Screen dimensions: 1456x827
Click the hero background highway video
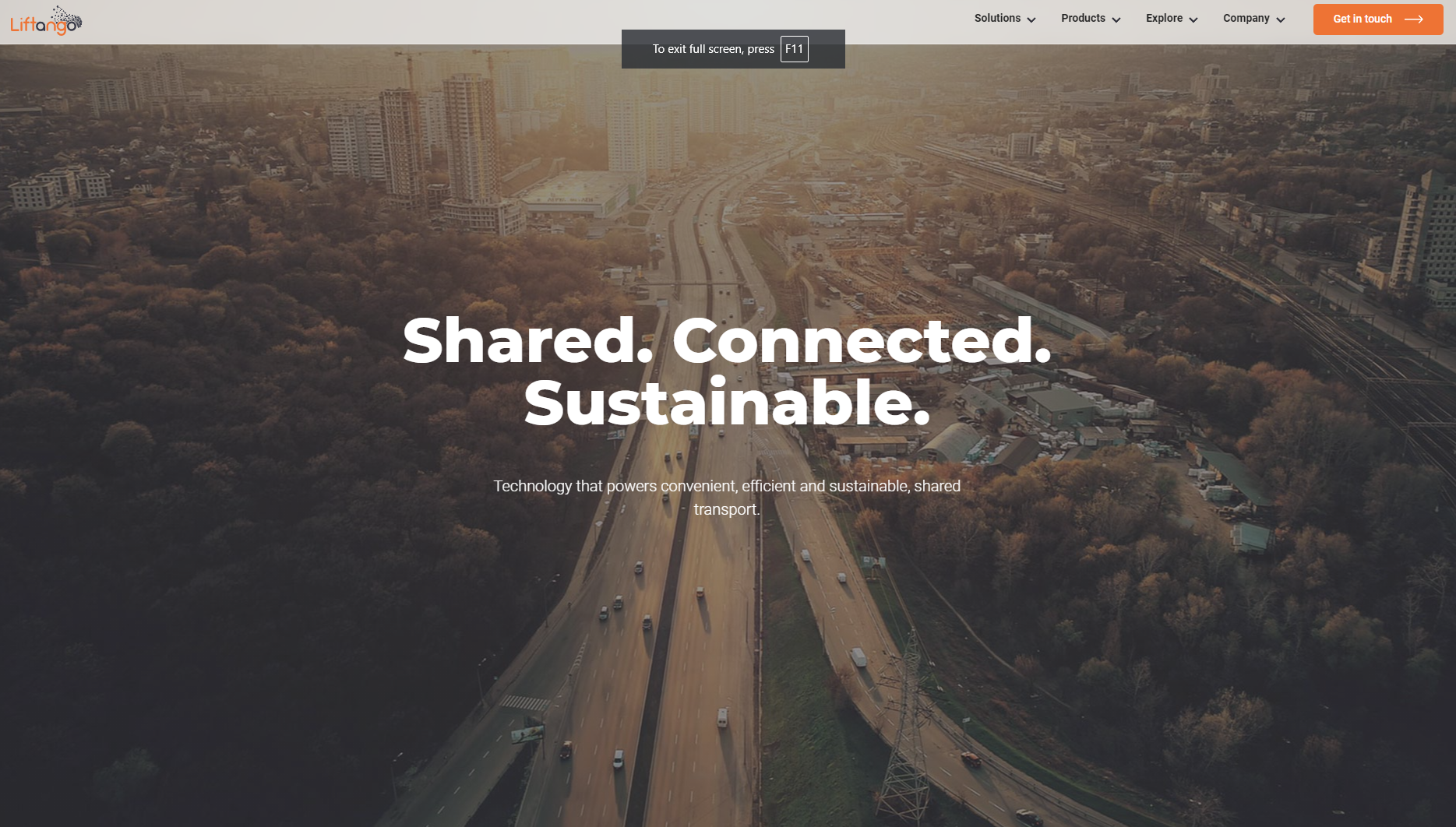coord(728,662)
